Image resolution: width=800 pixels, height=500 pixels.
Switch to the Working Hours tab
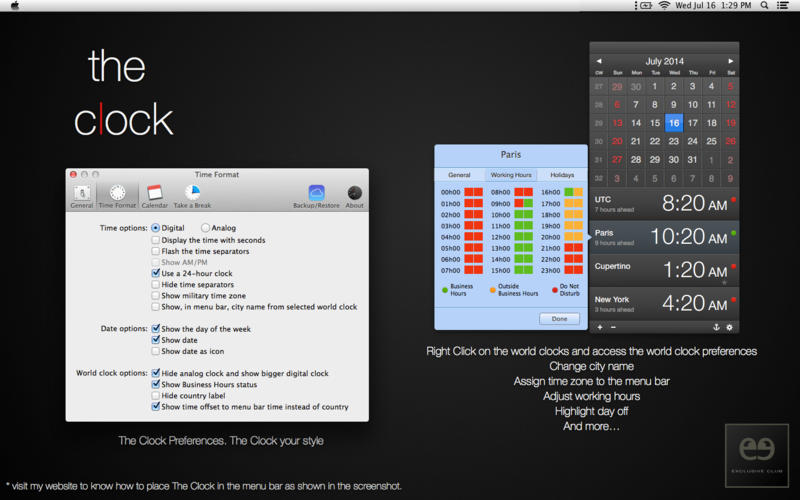pos(511,174)
